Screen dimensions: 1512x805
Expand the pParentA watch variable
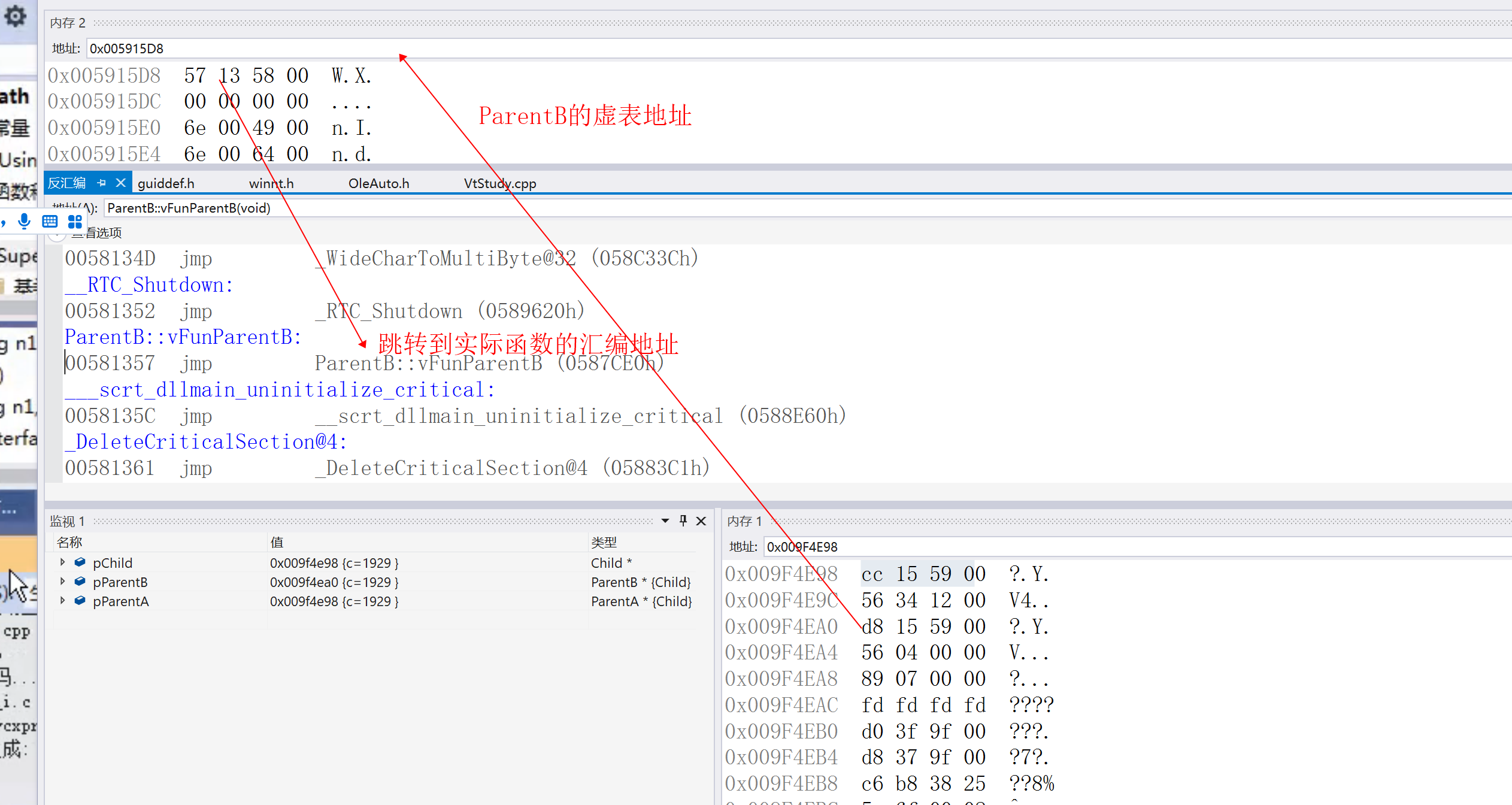[x=62, y=601]
